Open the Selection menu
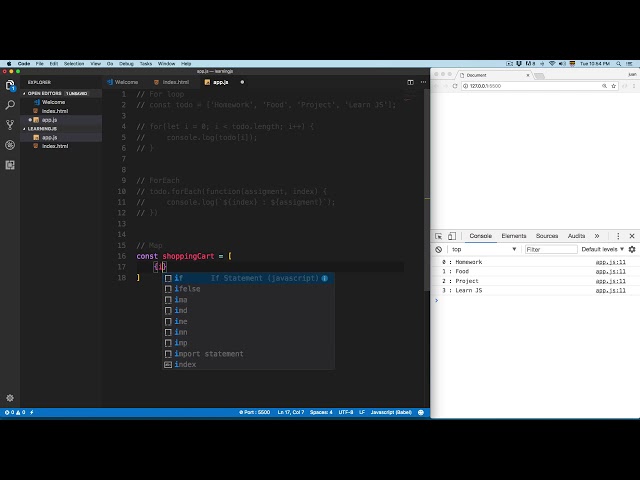The width and height of the screenshot is (640, 480). click(74, 64)
